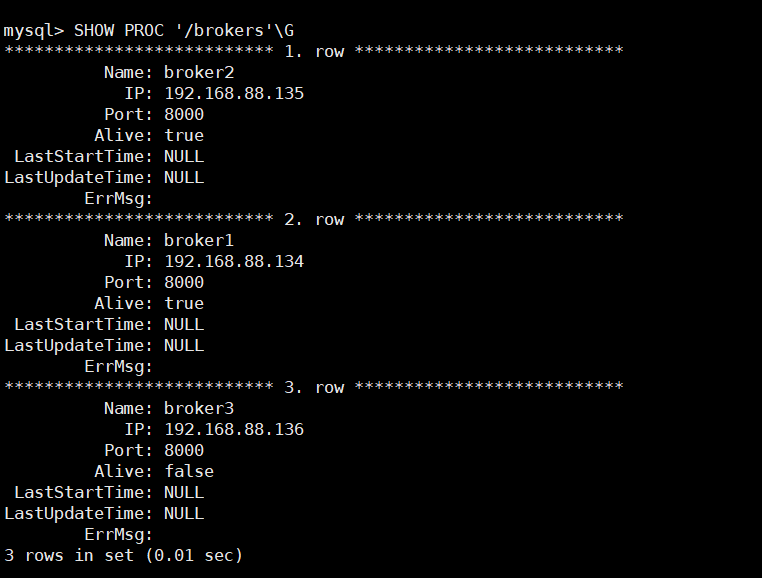762x578 pixels.
Task: Click IP address 192.168.88.134
Action: tap(234, 262)
